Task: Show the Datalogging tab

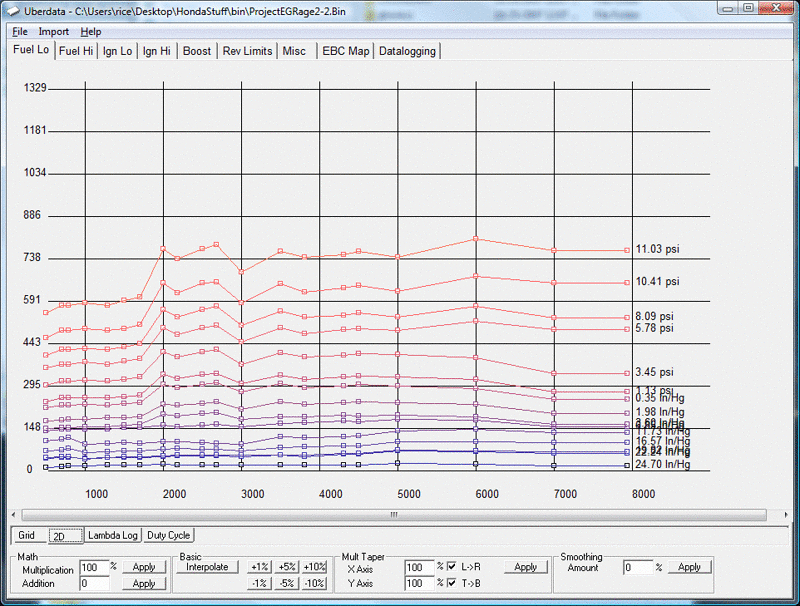Action: [407, 51]
